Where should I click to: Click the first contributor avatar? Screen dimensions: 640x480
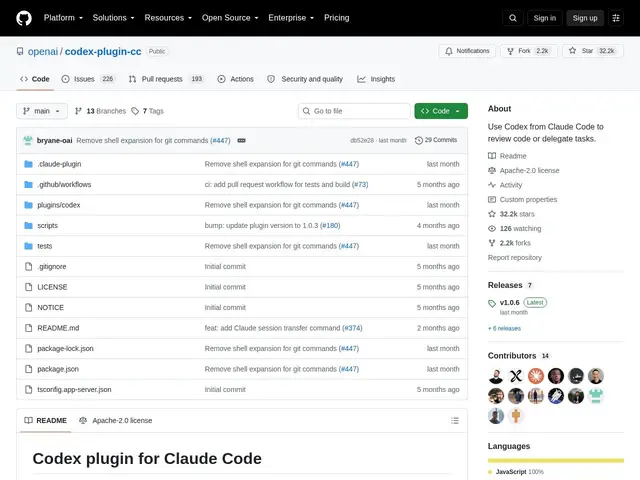click(x=496, y=376)
